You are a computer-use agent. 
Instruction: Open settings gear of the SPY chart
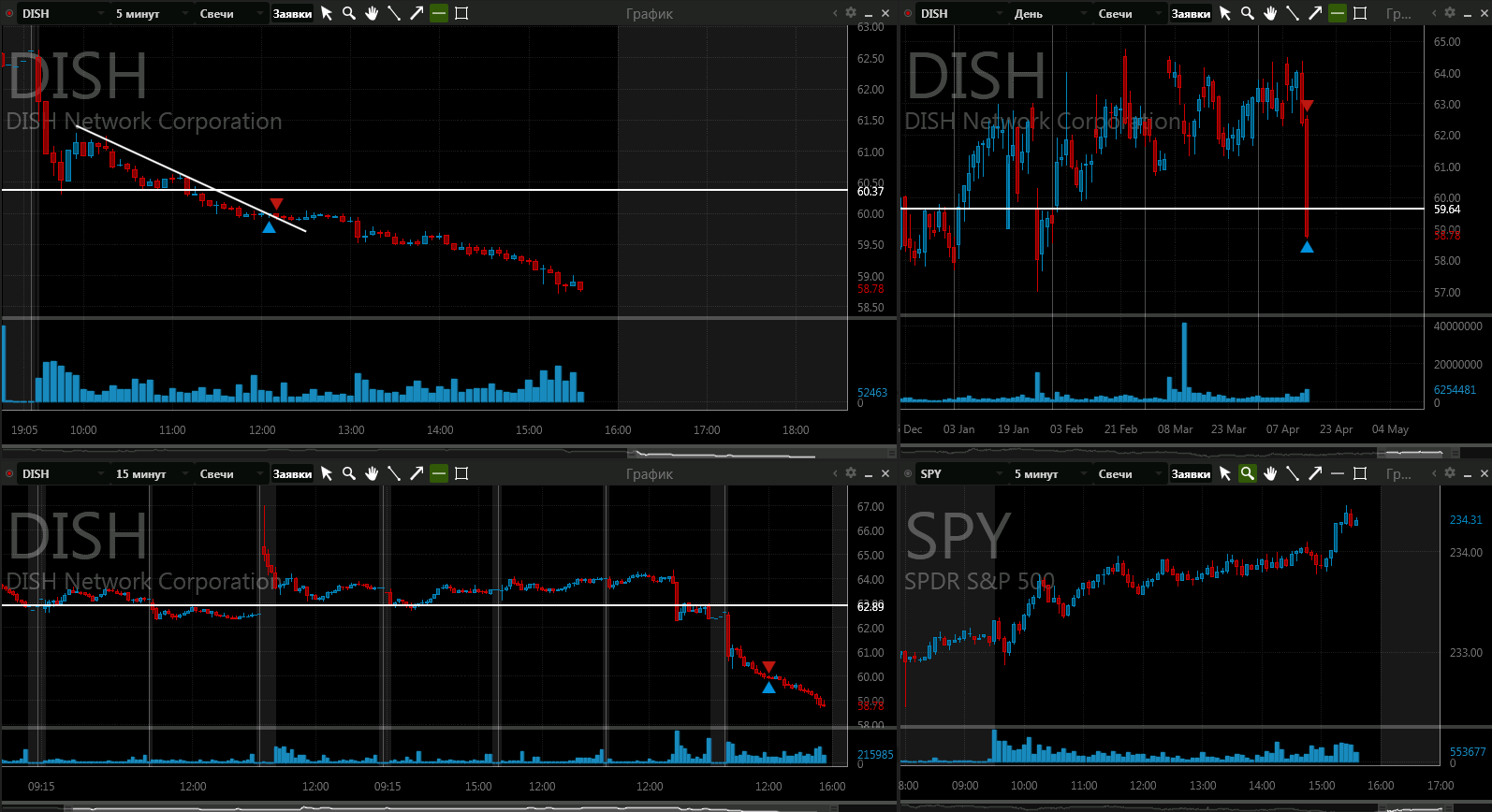point(1450,473)
